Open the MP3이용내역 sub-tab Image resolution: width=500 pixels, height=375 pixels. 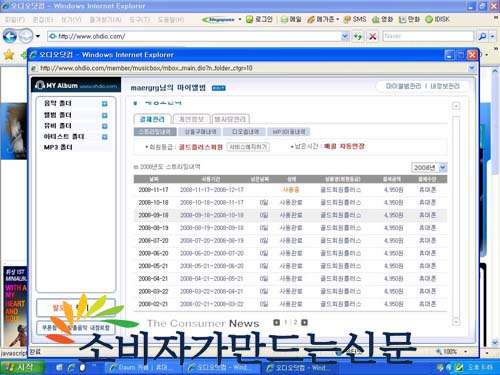coord(289,132)
